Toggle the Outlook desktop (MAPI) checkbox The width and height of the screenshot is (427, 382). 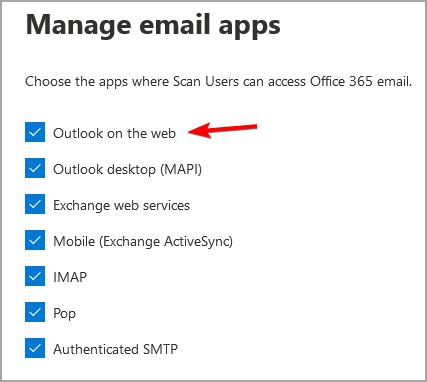point(35,168)
